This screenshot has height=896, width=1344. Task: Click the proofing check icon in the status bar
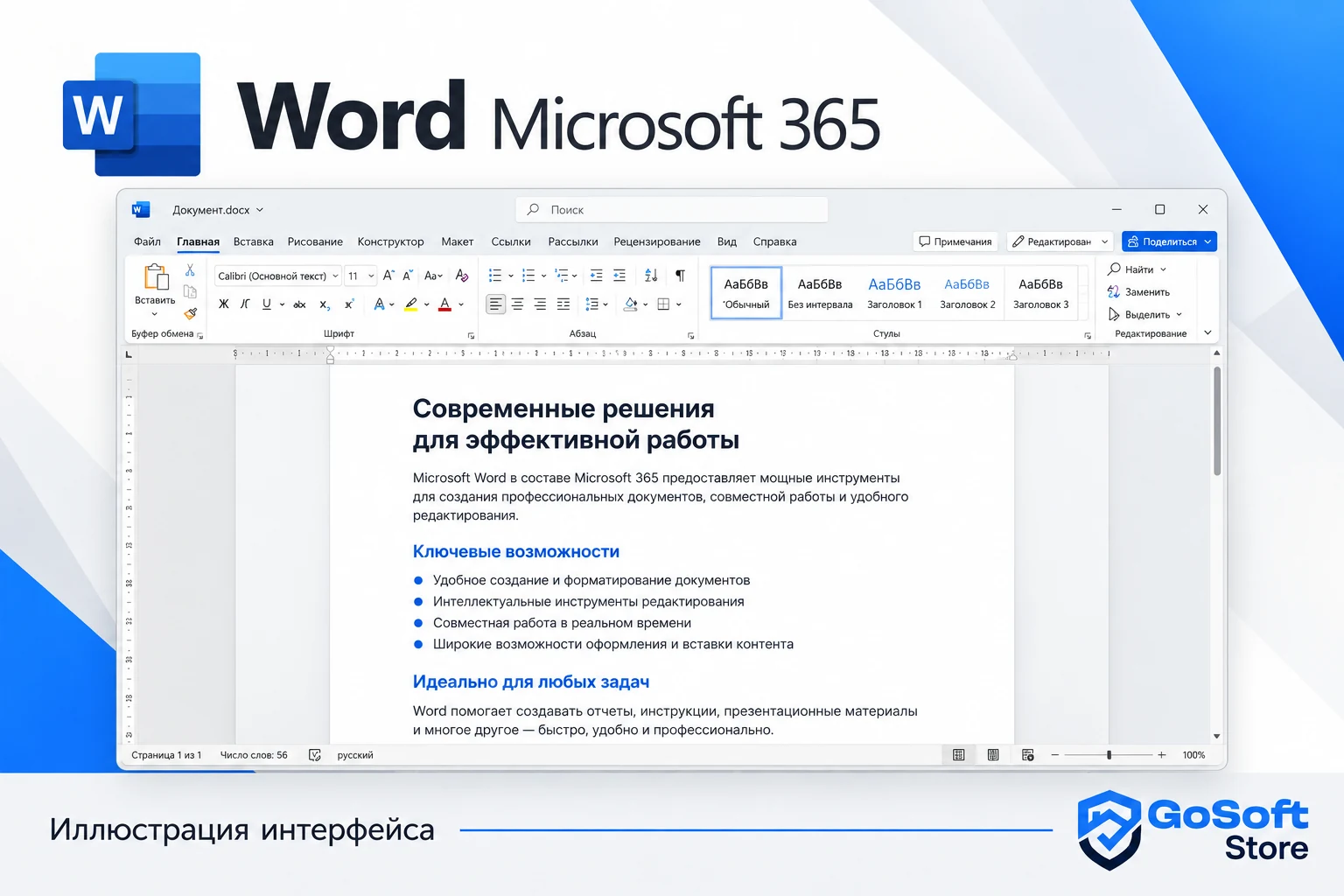click(315, 755)
